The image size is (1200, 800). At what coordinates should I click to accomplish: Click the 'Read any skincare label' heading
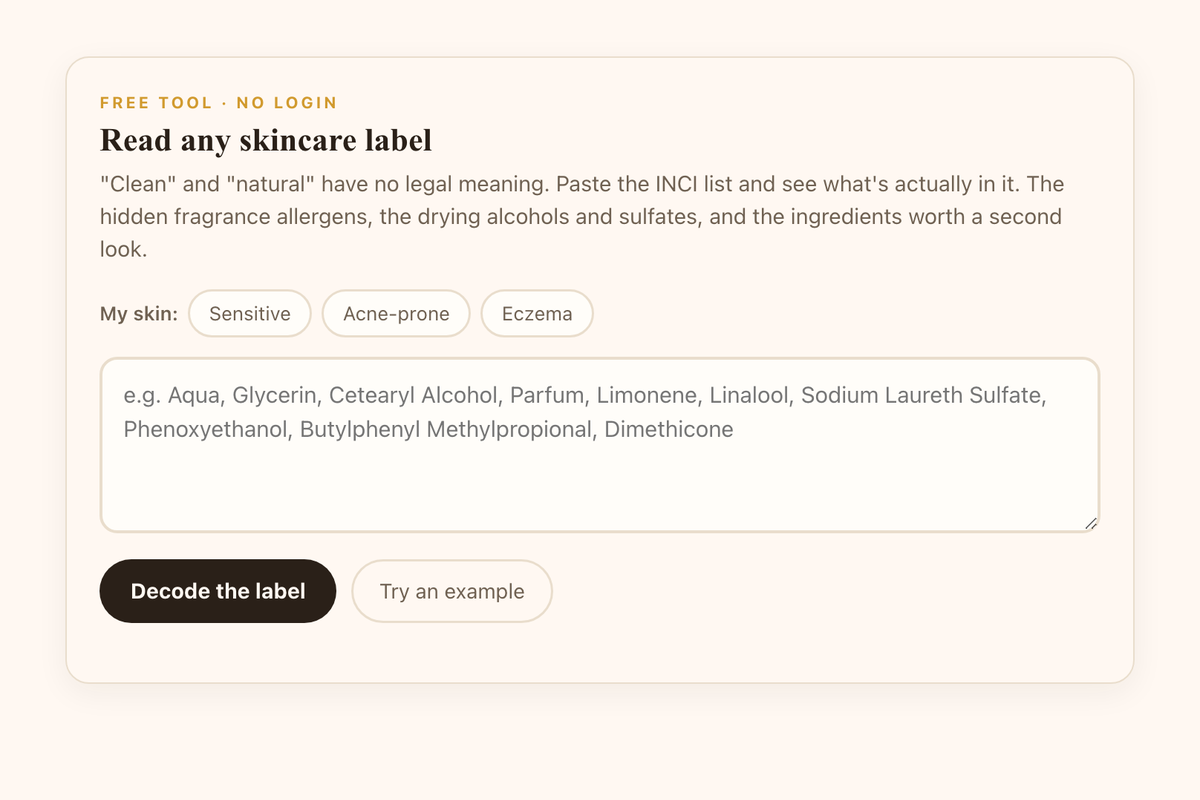266,140
